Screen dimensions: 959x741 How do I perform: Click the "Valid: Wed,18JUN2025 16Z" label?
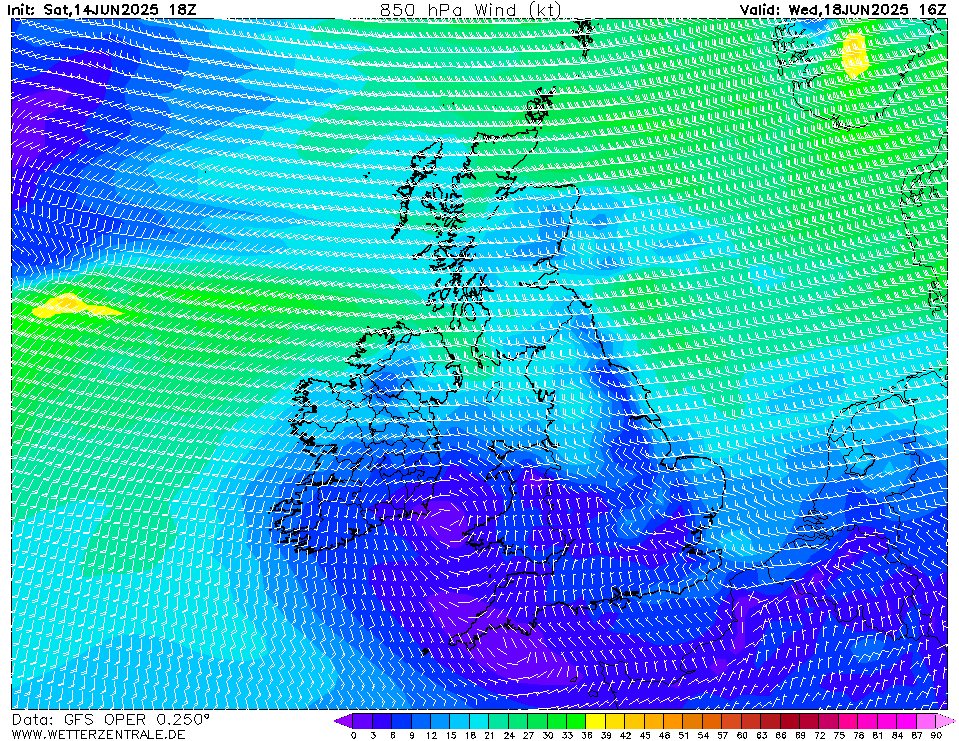click(843, 10)
